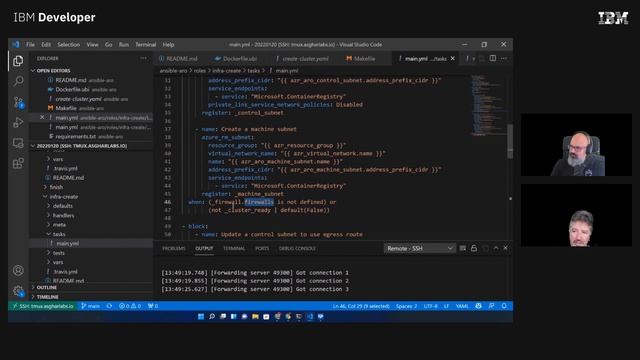Click UTF-8 encoding in status bar
The width and height of the screenshot is (640, 360).
430,306
